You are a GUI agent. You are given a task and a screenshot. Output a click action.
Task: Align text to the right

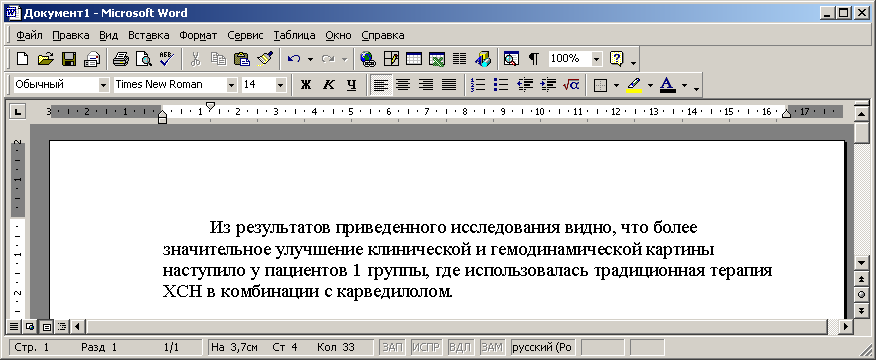[426, 85]
